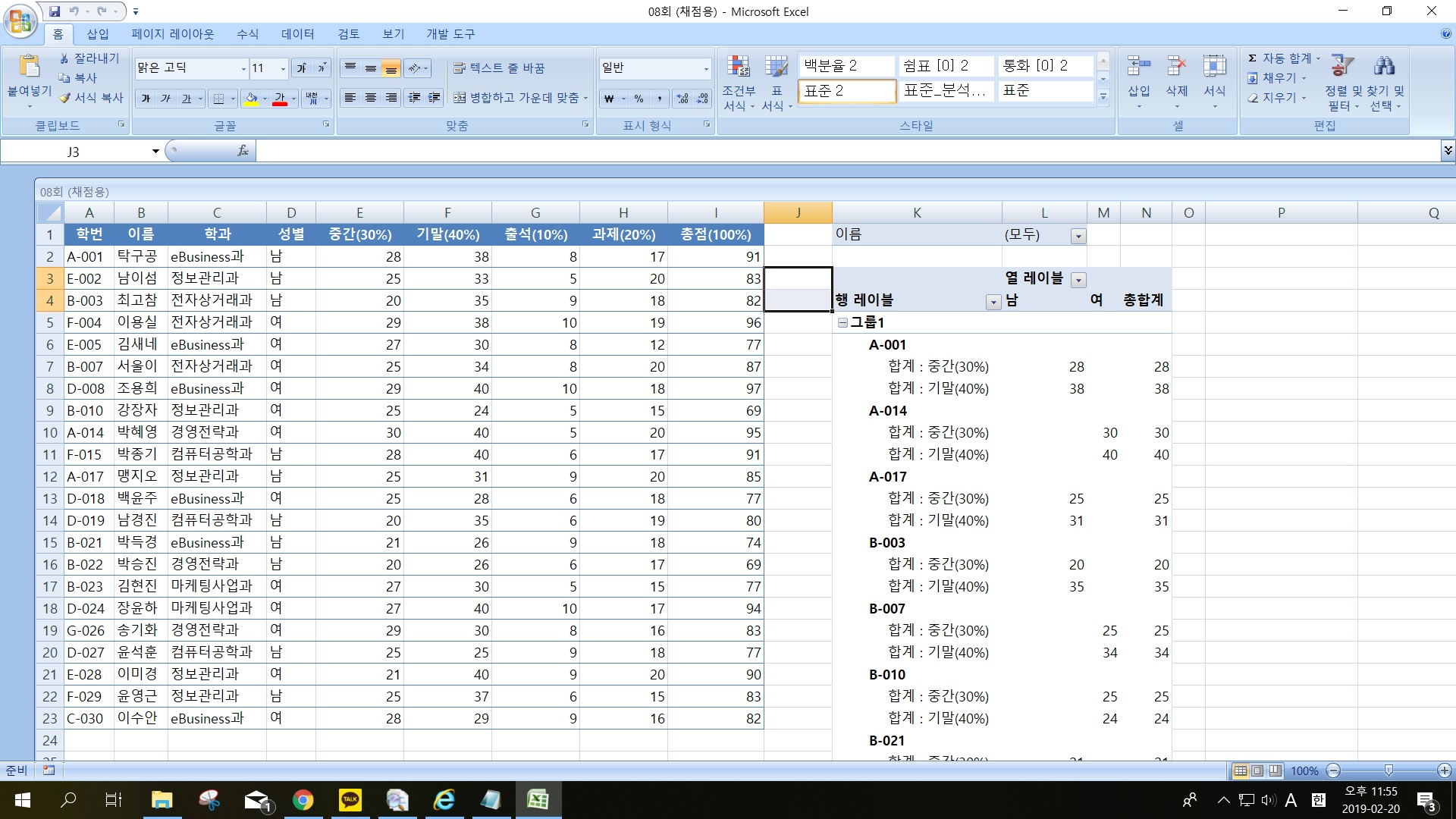Collapse the 그룹1 pivot group
The height and width of the screenshot is (819, 1456).
843,322
